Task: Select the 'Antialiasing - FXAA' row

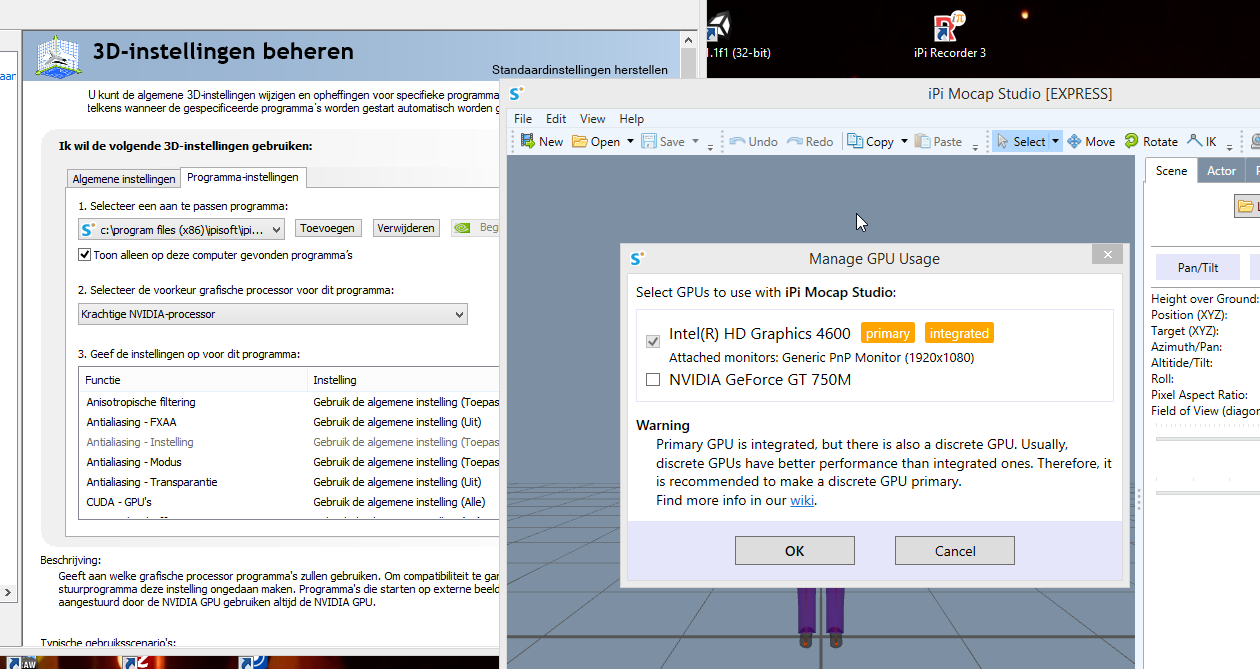Action: pyautogui.click(x=289, y=422)
